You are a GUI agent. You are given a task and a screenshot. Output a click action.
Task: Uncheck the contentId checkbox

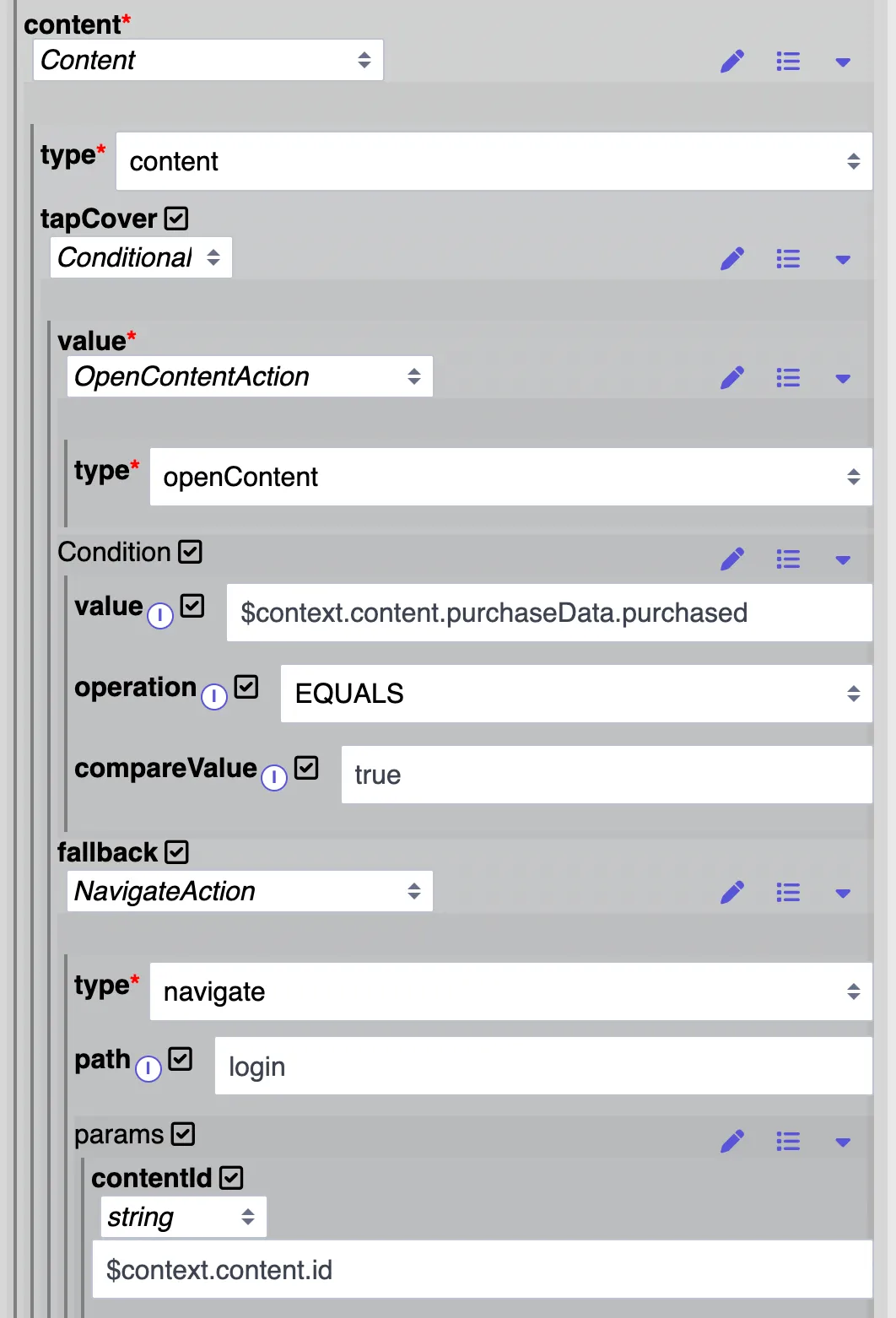[231, 1177]
